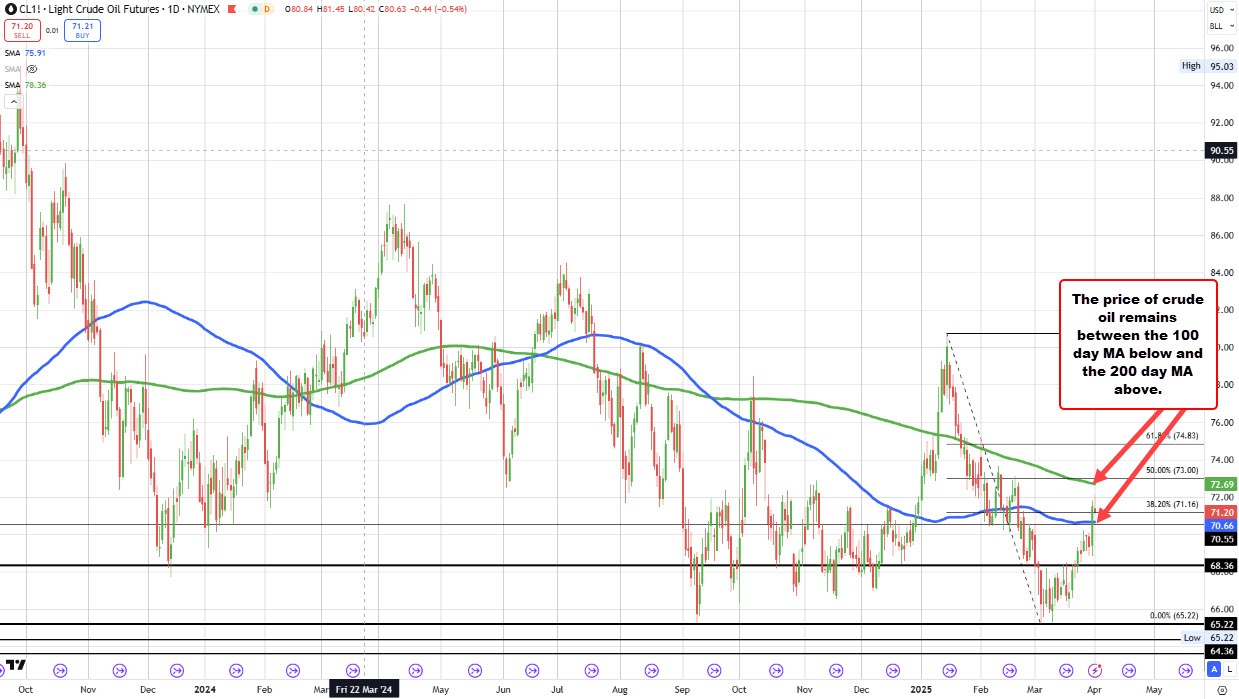The width and height of the screenshot is (1239, 699).
Task: Click the fast-forward arrow above the Dec label
Action: tap(177, 670)
